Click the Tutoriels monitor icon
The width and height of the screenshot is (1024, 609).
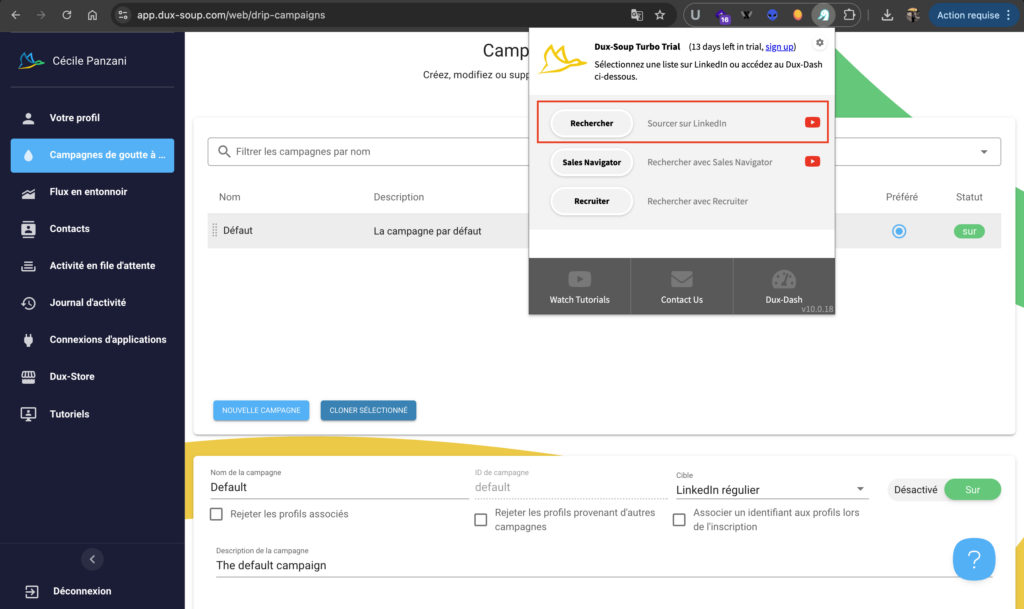(x=28, y=414)
